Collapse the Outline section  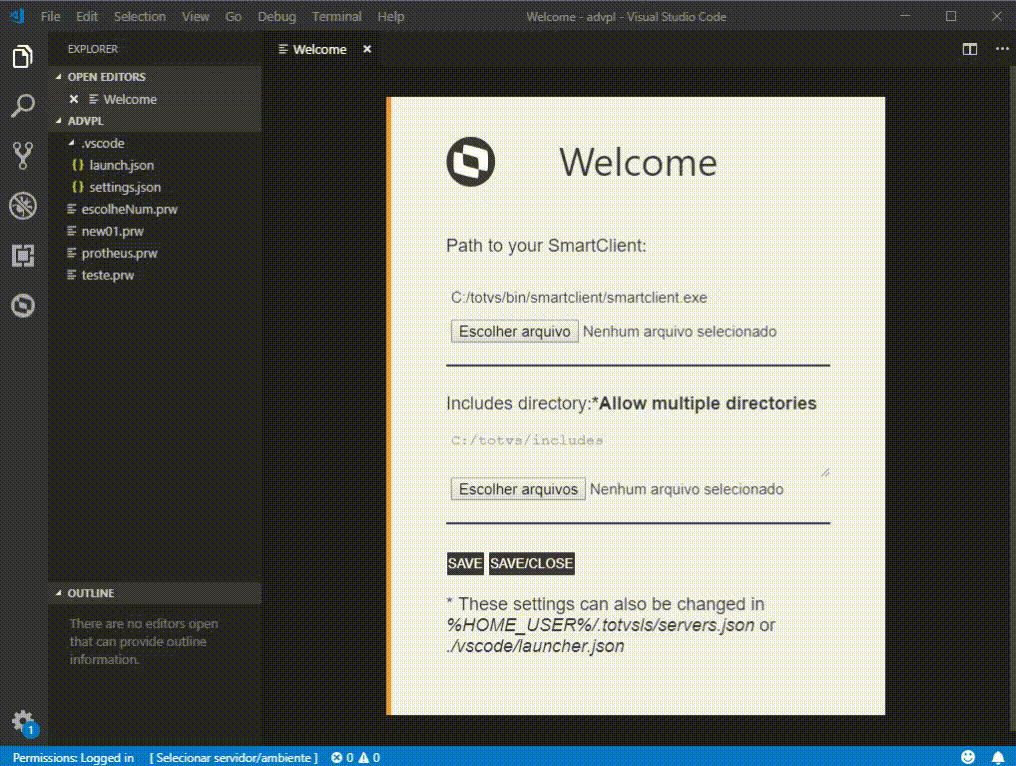click(x=59, y=593)
